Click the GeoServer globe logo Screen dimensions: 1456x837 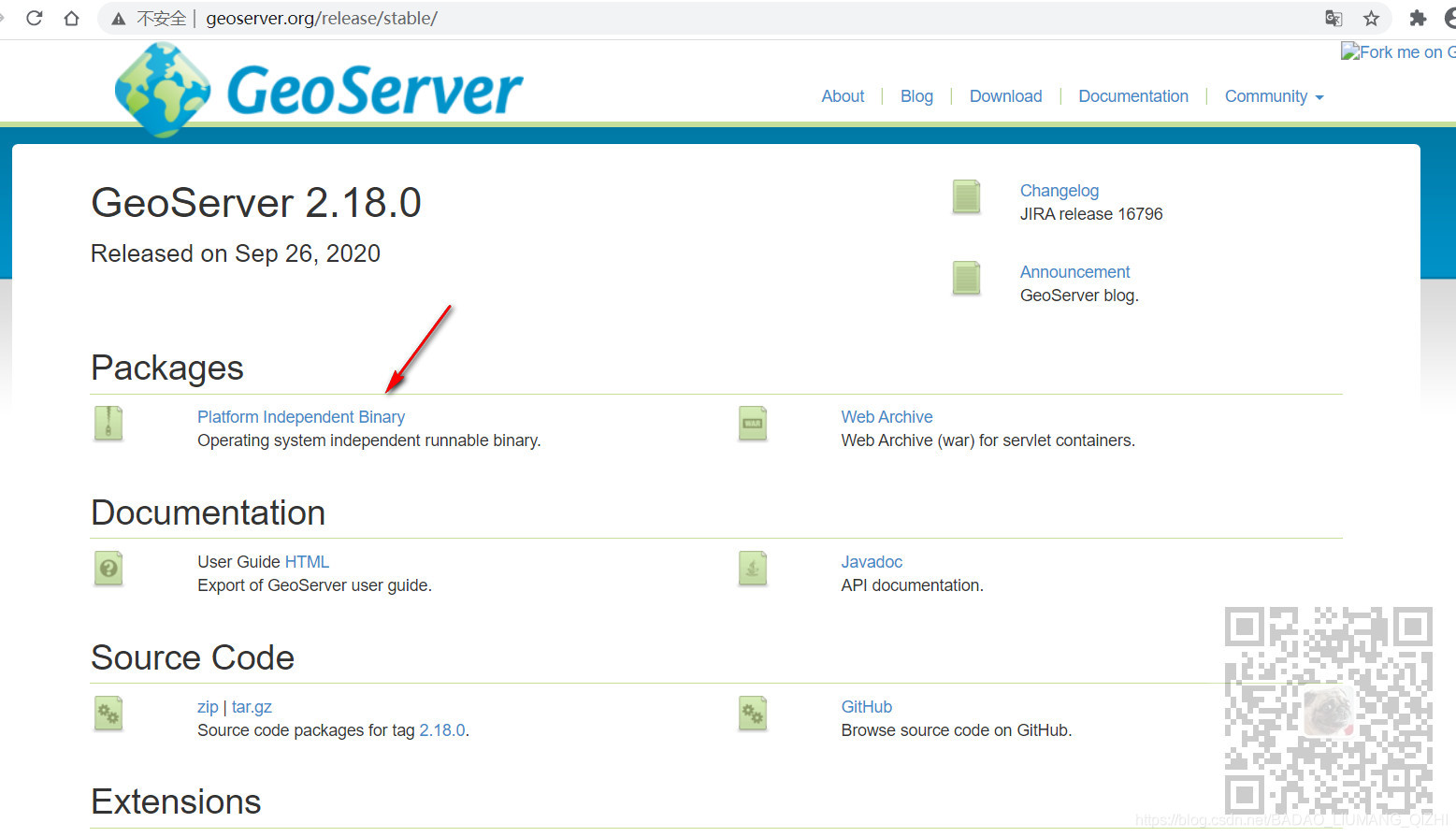[163, 91]
